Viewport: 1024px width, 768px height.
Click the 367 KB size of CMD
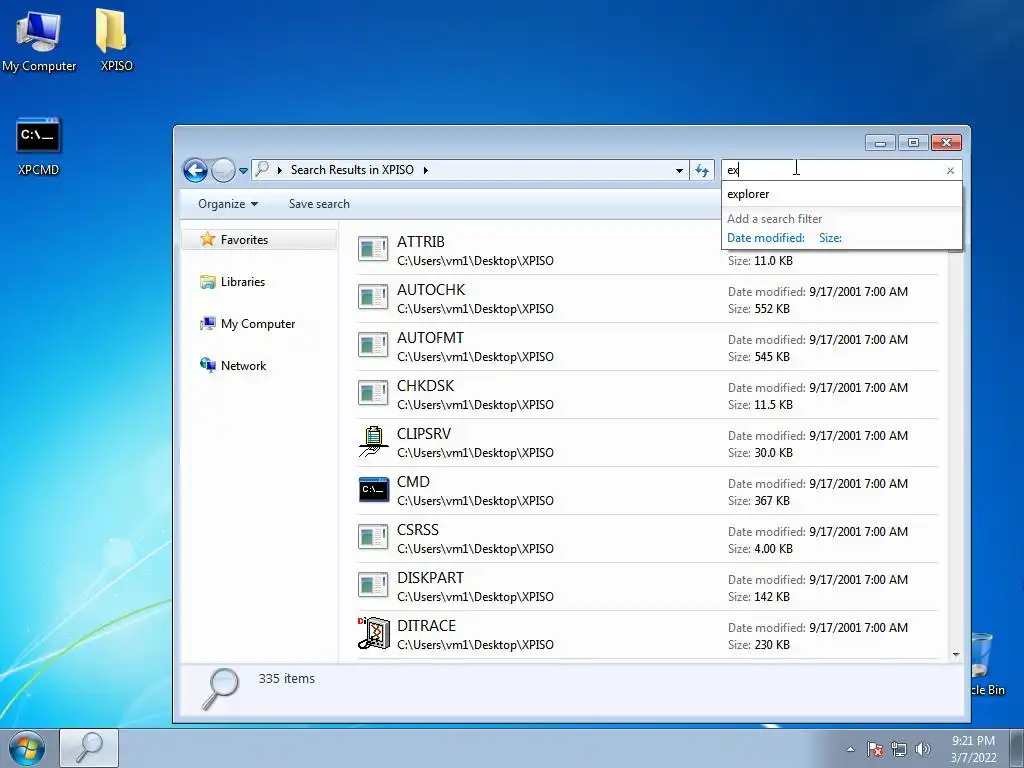pyautogui.click(x=772, y=501)
